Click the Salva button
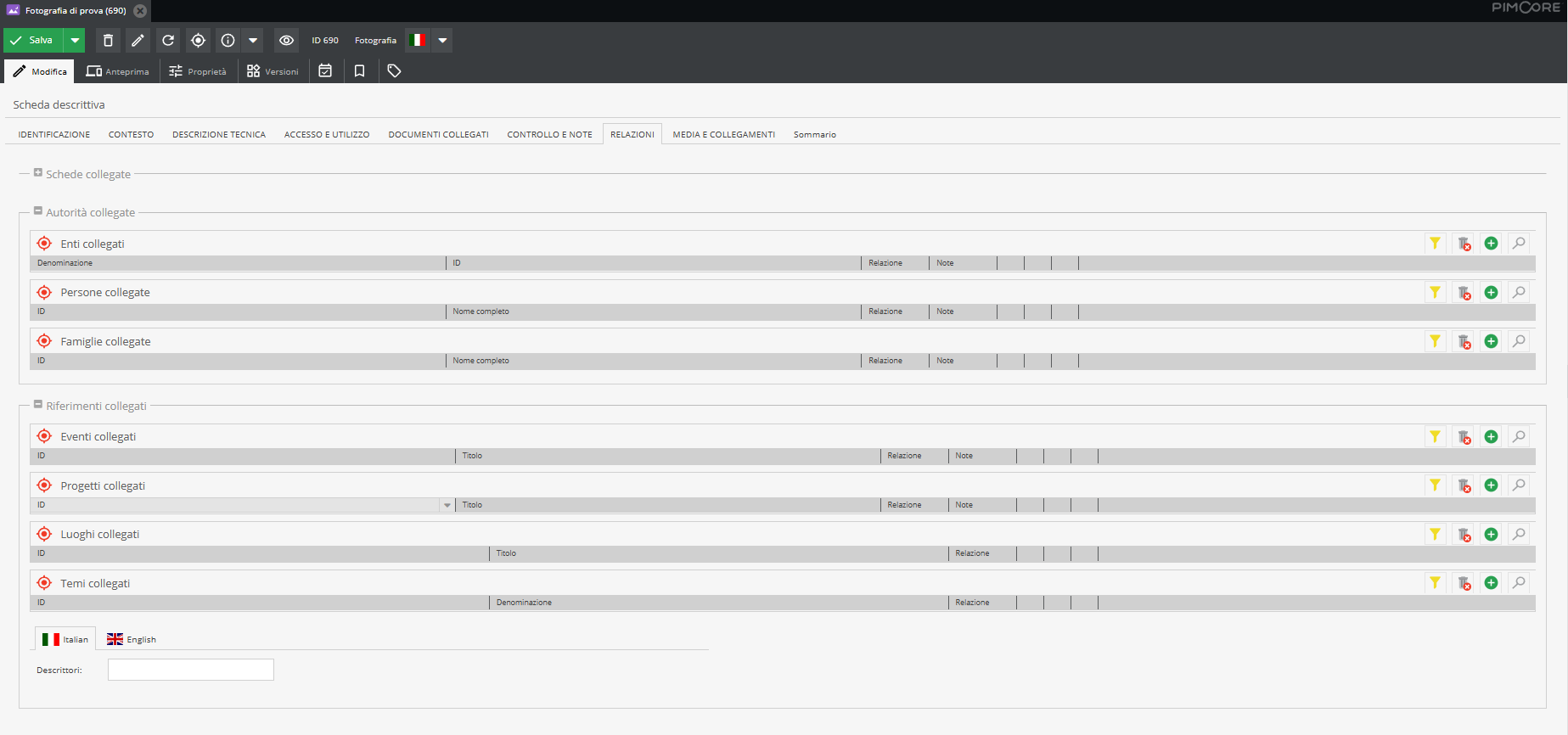The height and width of the screenshot is (735, 1568). pyautogui.click(x=33, y=41)
